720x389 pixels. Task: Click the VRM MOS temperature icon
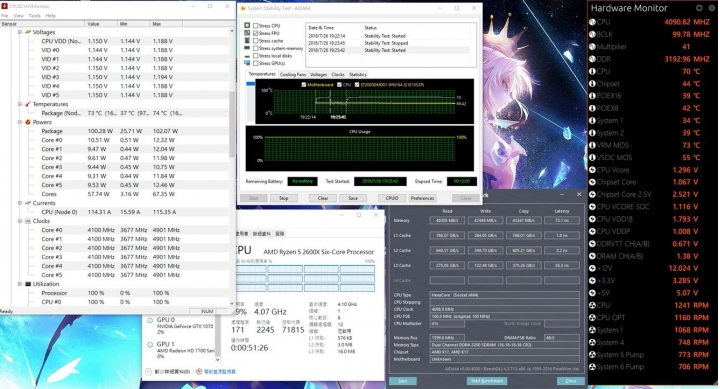coord(592,145)
